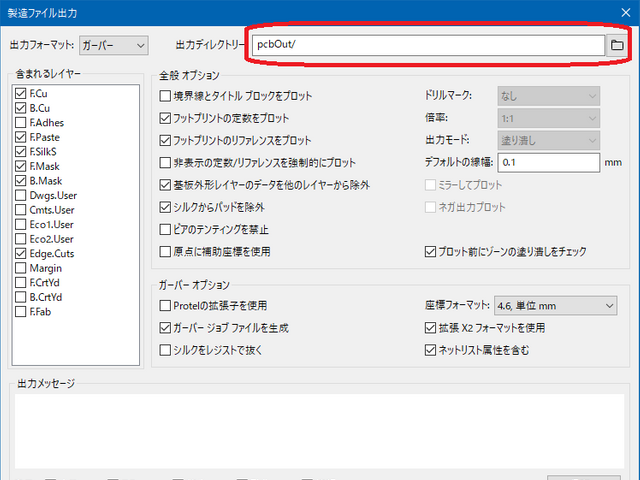Click the デフォルトの線幅 0.1 input field
Screen dimensions: 640x480
tap(549, 162)
